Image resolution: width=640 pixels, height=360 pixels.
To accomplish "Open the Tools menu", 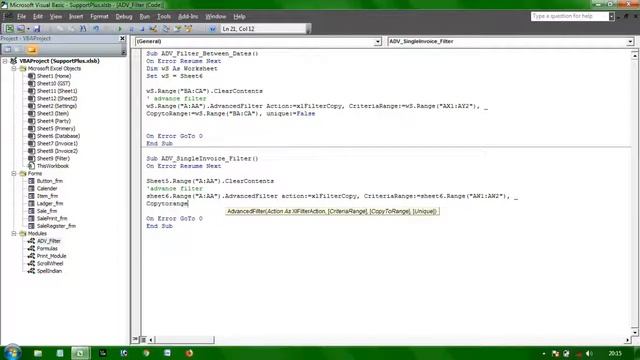I will click(164, 17).
